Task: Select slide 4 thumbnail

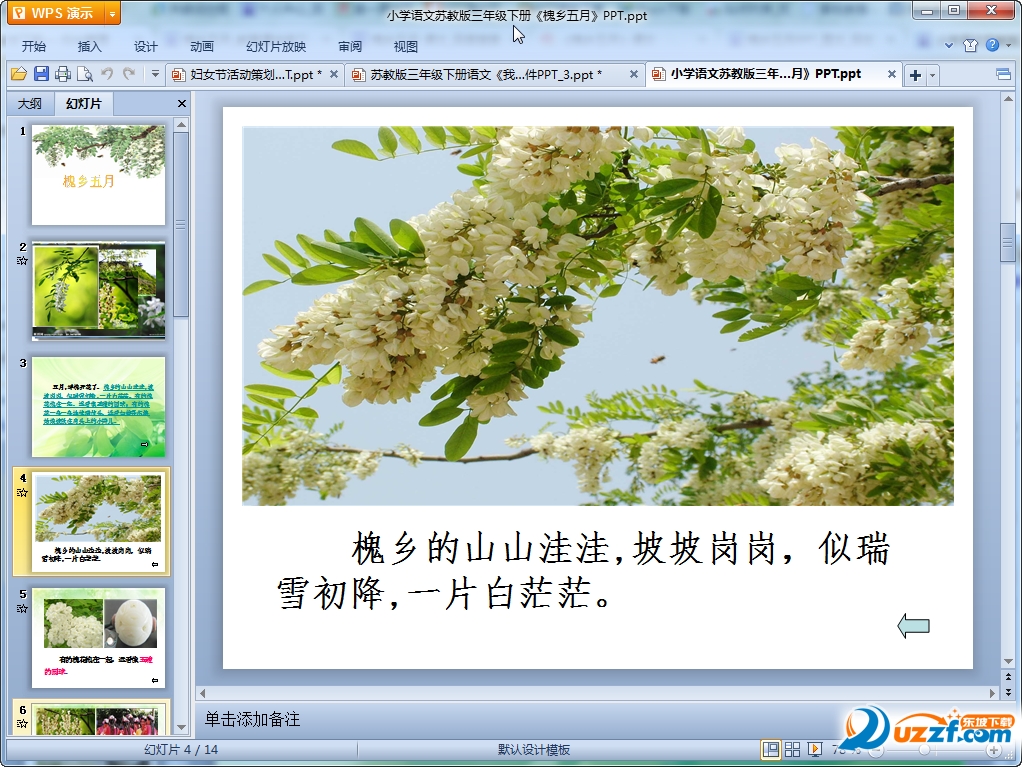Action: point(98,521)
